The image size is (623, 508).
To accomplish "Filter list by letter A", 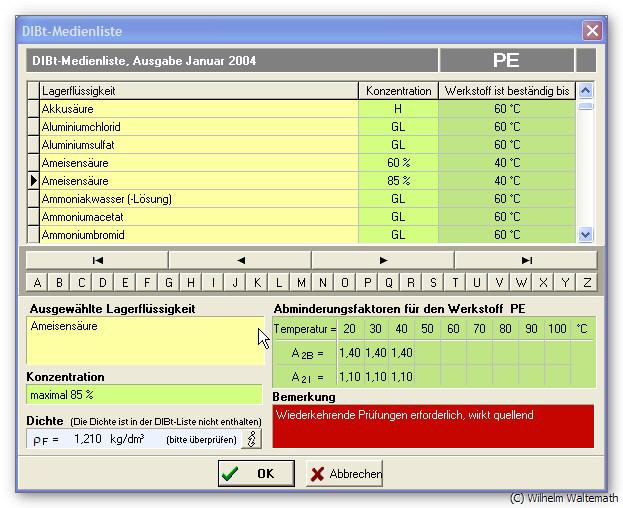I will tap(37, 283).
